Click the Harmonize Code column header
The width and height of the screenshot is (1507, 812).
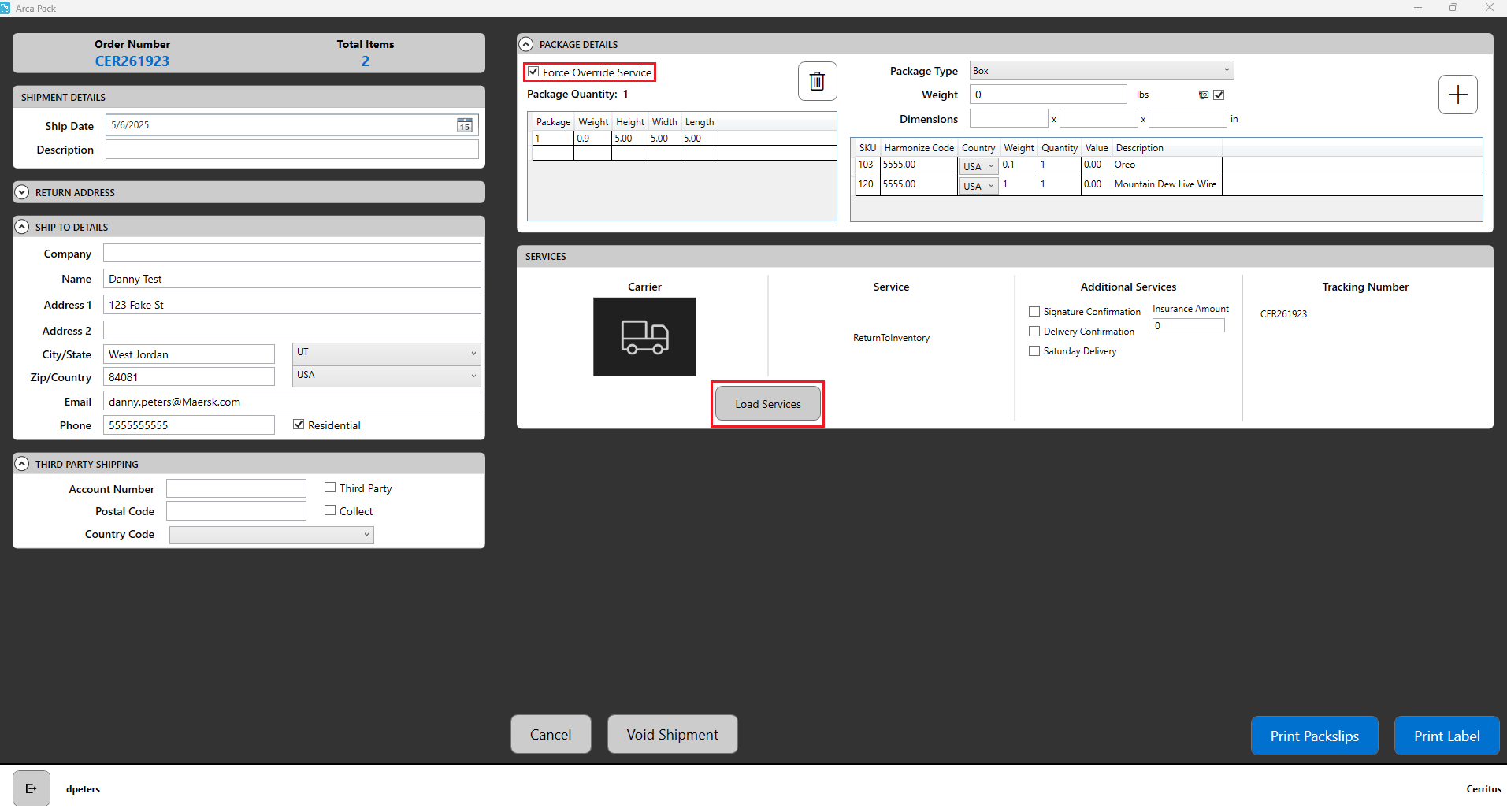pyautogui.click(x=919, y=148)
